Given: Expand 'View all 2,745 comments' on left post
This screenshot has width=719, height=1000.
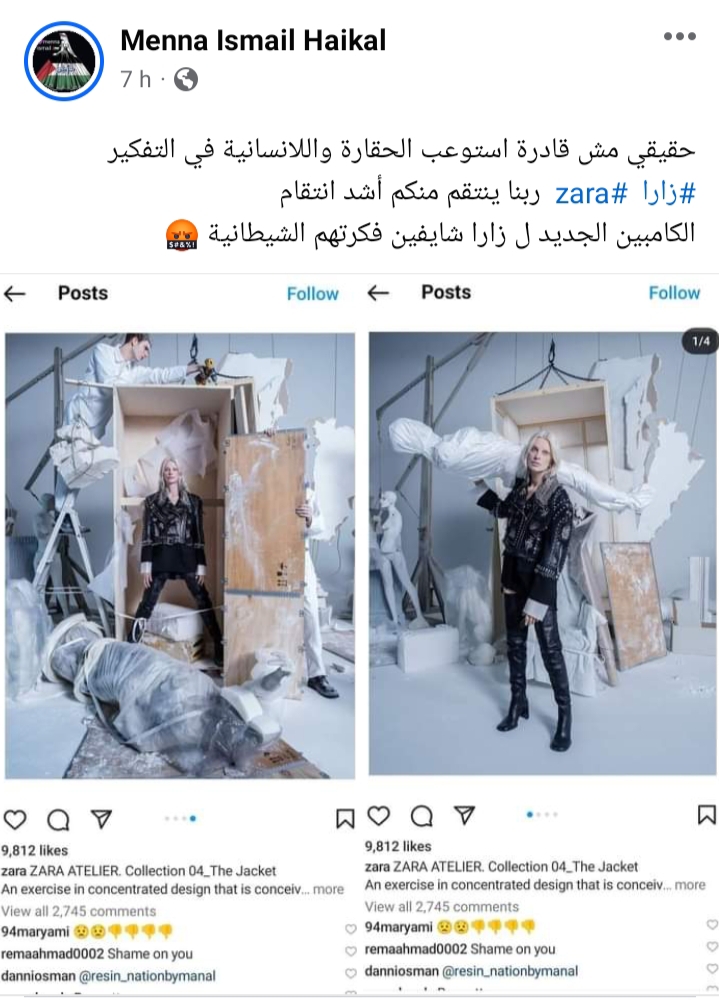Looking at the screenshot, I should 78,911.
